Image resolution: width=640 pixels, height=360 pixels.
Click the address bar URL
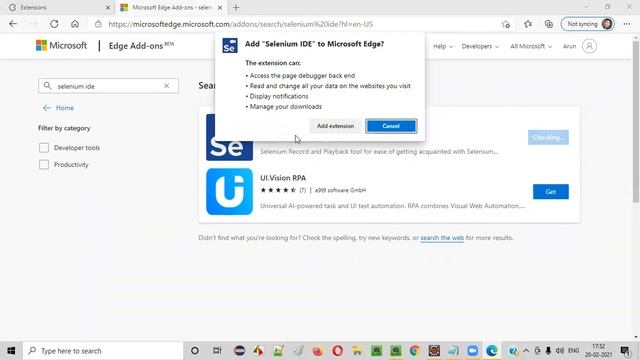(241, 24)
